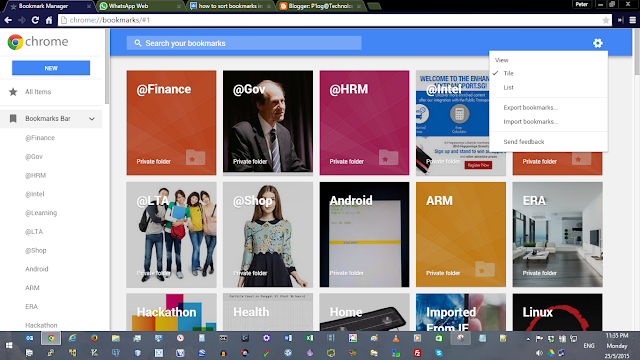The width and height of the screenshot is (640, 360).
Task: Click the star icon beside All Items
Action: 13,92
